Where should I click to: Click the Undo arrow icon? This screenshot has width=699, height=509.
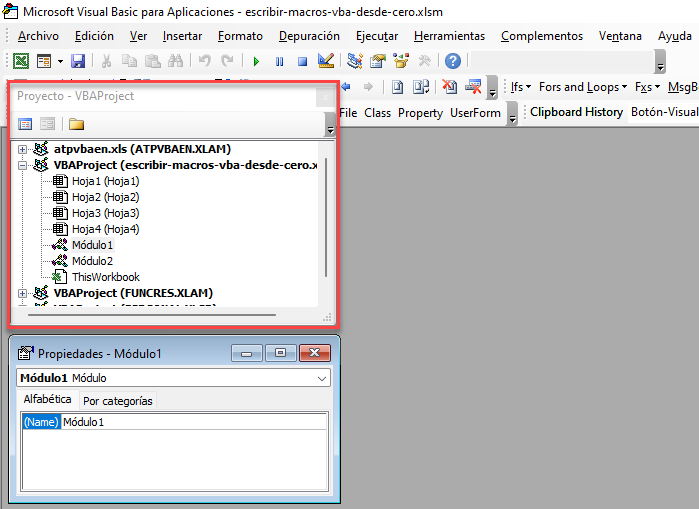205,60
